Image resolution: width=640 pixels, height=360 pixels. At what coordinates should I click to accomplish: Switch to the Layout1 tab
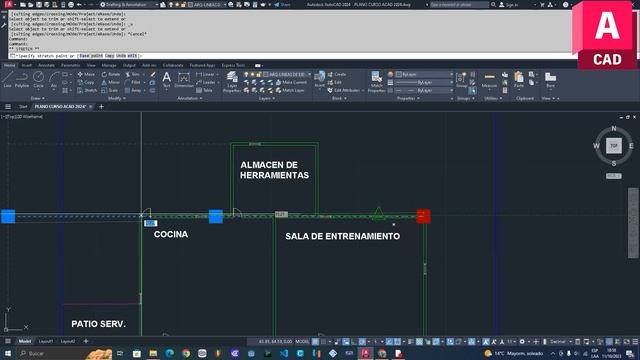(45, 341)
